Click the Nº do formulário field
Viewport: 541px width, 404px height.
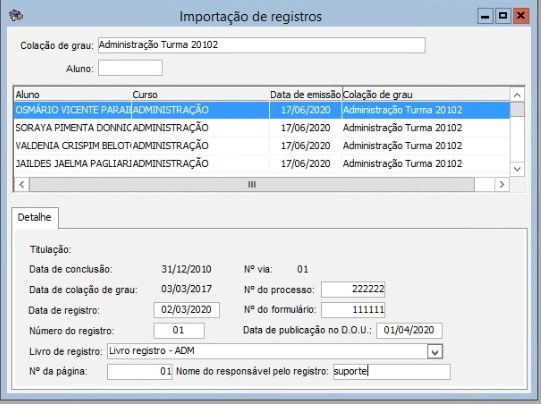pyautogui.click(x=353, y=309)
